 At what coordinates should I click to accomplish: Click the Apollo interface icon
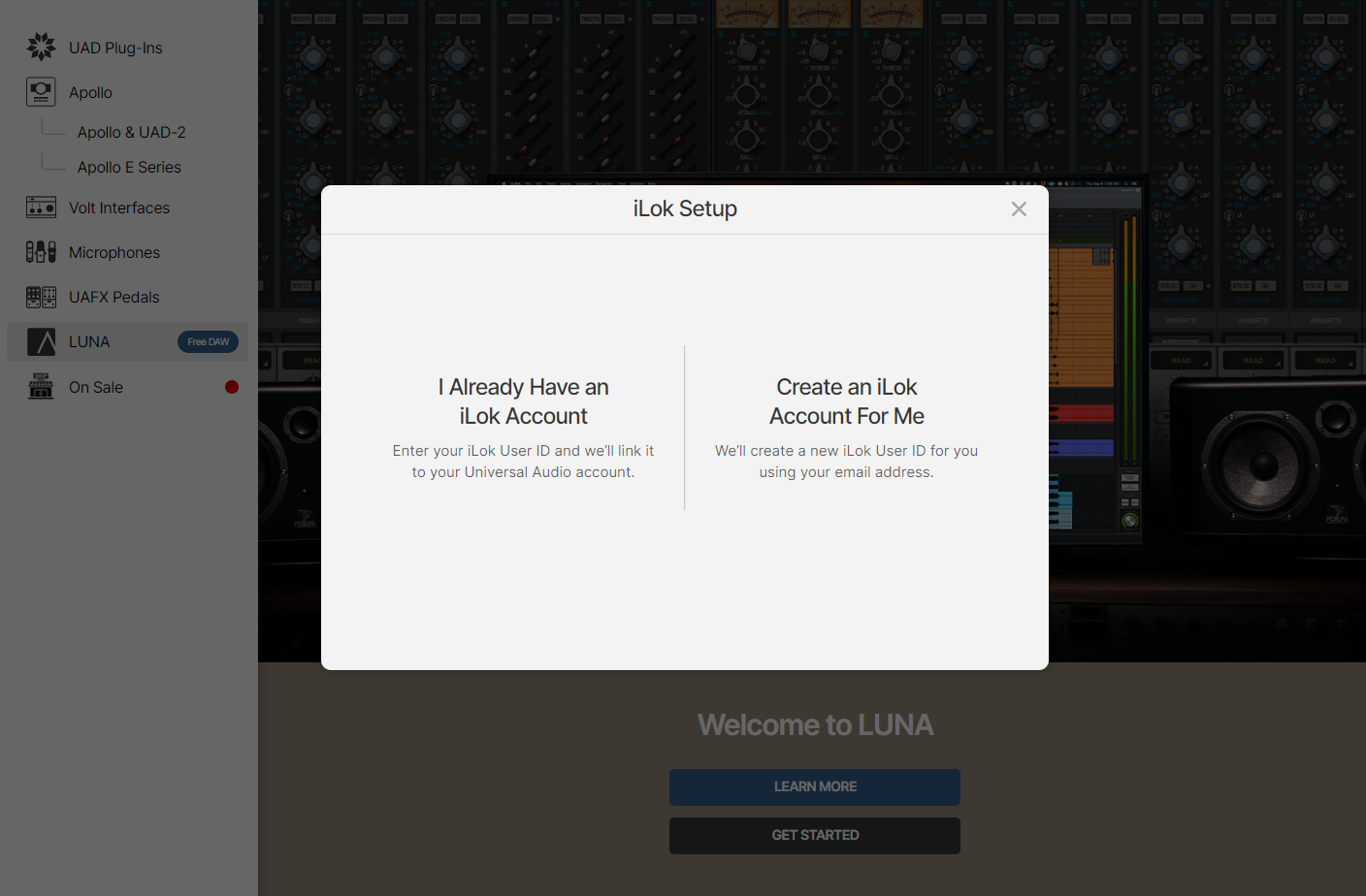[x=41, y=92]
